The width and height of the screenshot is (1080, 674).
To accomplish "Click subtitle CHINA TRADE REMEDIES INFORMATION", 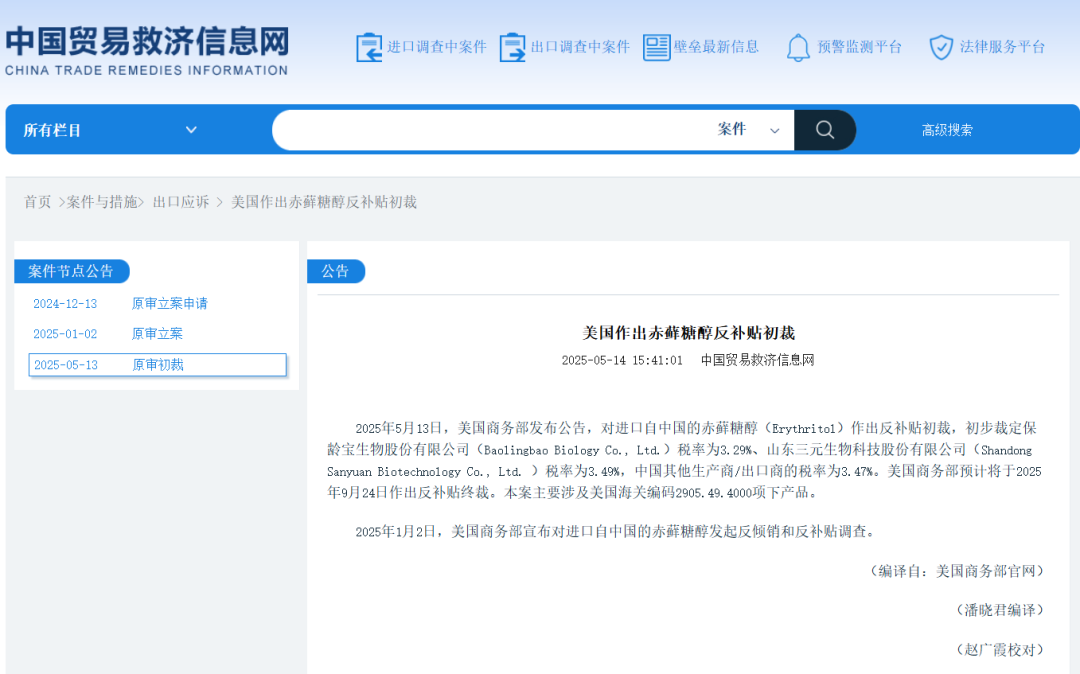I will coord(147,70).
